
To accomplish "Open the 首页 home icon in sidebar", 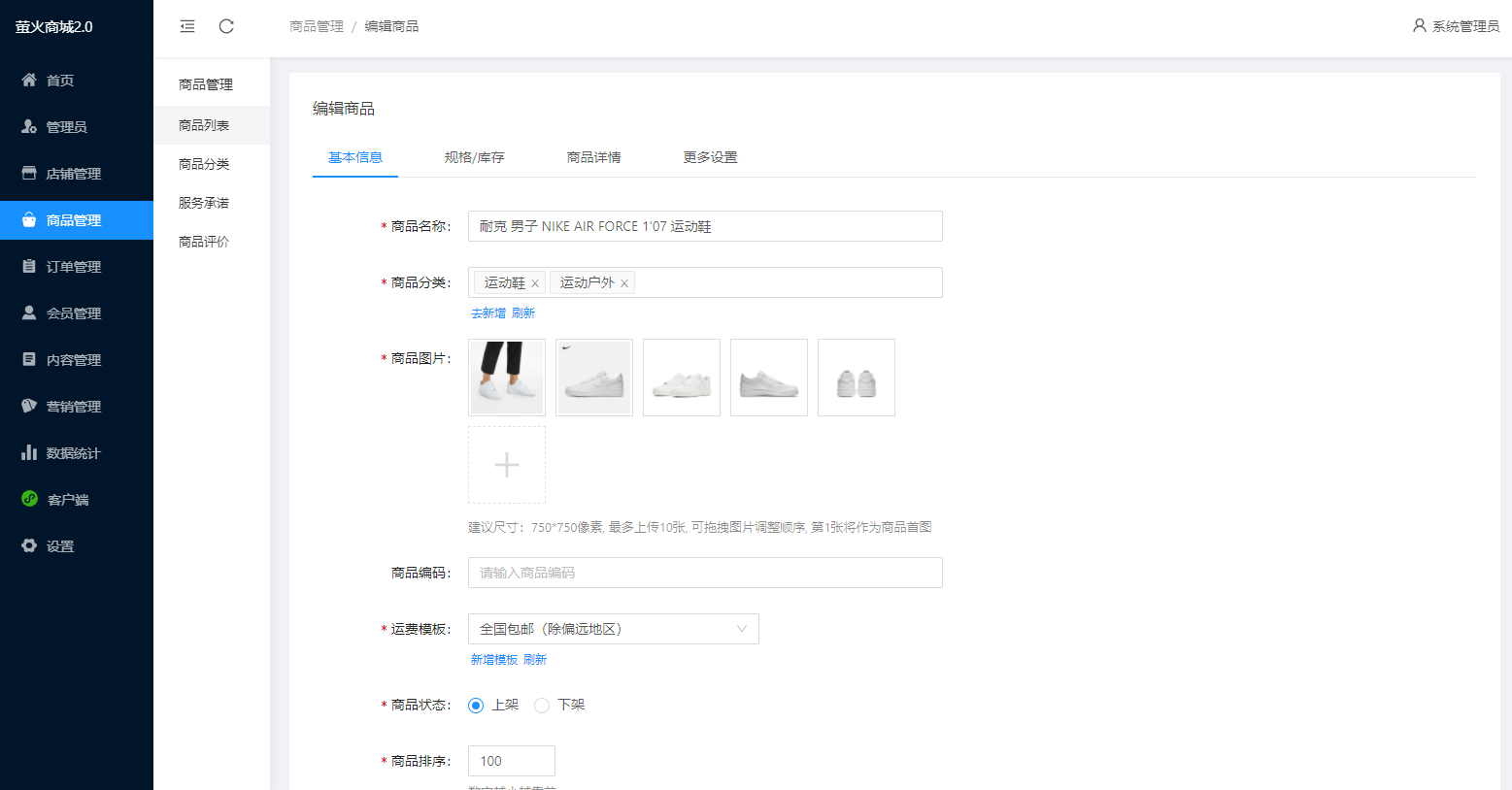I will click(x=29, y=81).
